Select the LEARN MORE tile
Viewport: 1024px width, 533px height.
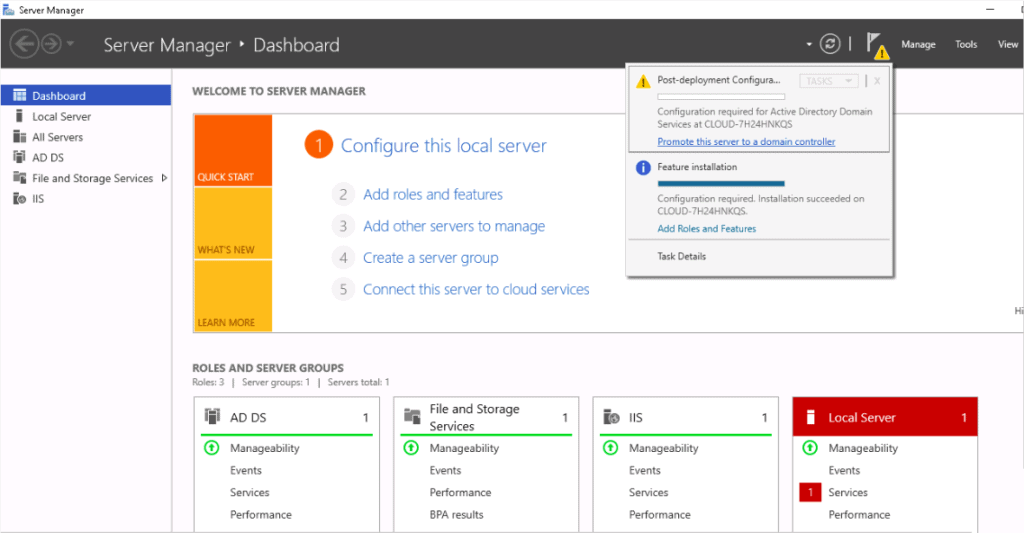click(x=233, y=296)
